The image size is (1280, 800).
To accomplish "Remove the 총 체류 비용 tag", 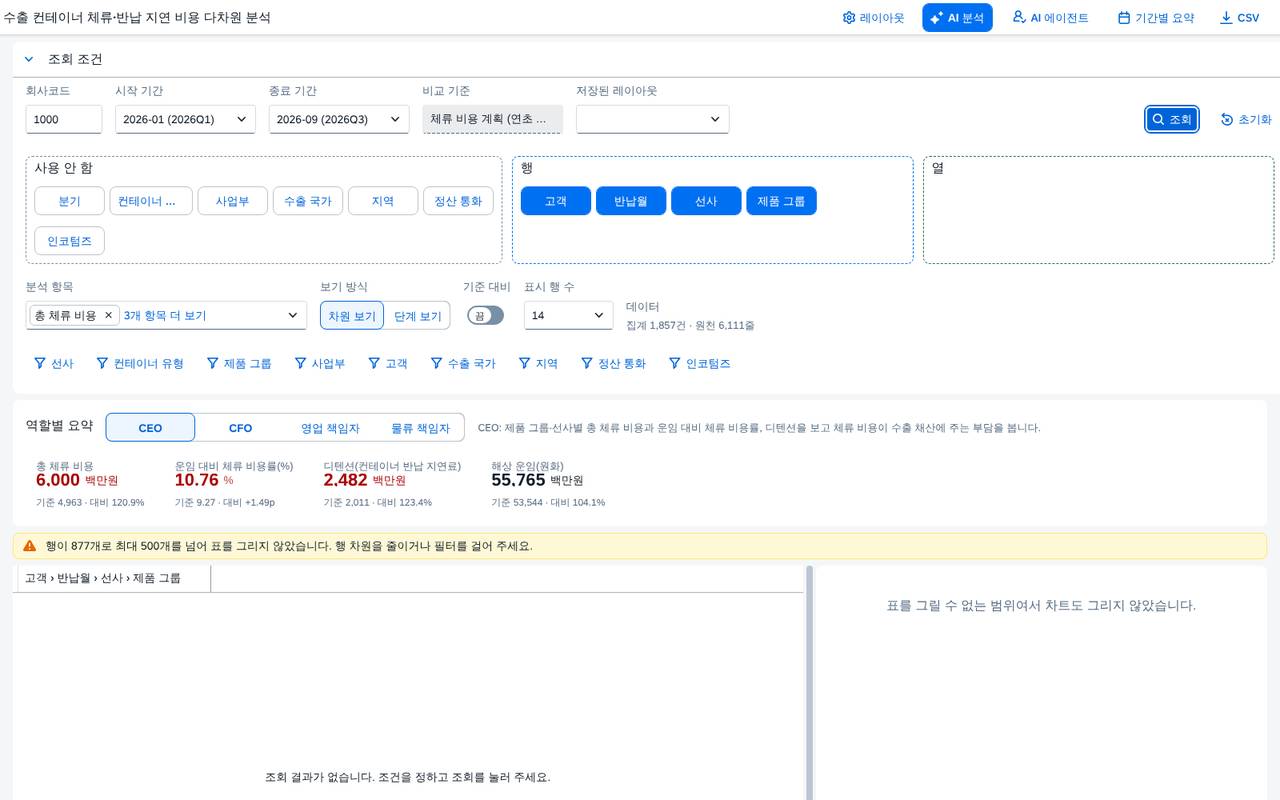I will pyautogui.click(x=109, y=315).
